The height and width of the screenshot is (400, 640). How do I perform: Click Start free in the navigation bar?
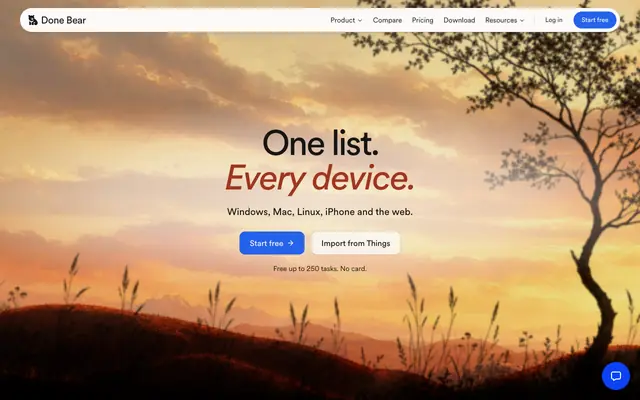pyautogui.click(x=595, y=20)
